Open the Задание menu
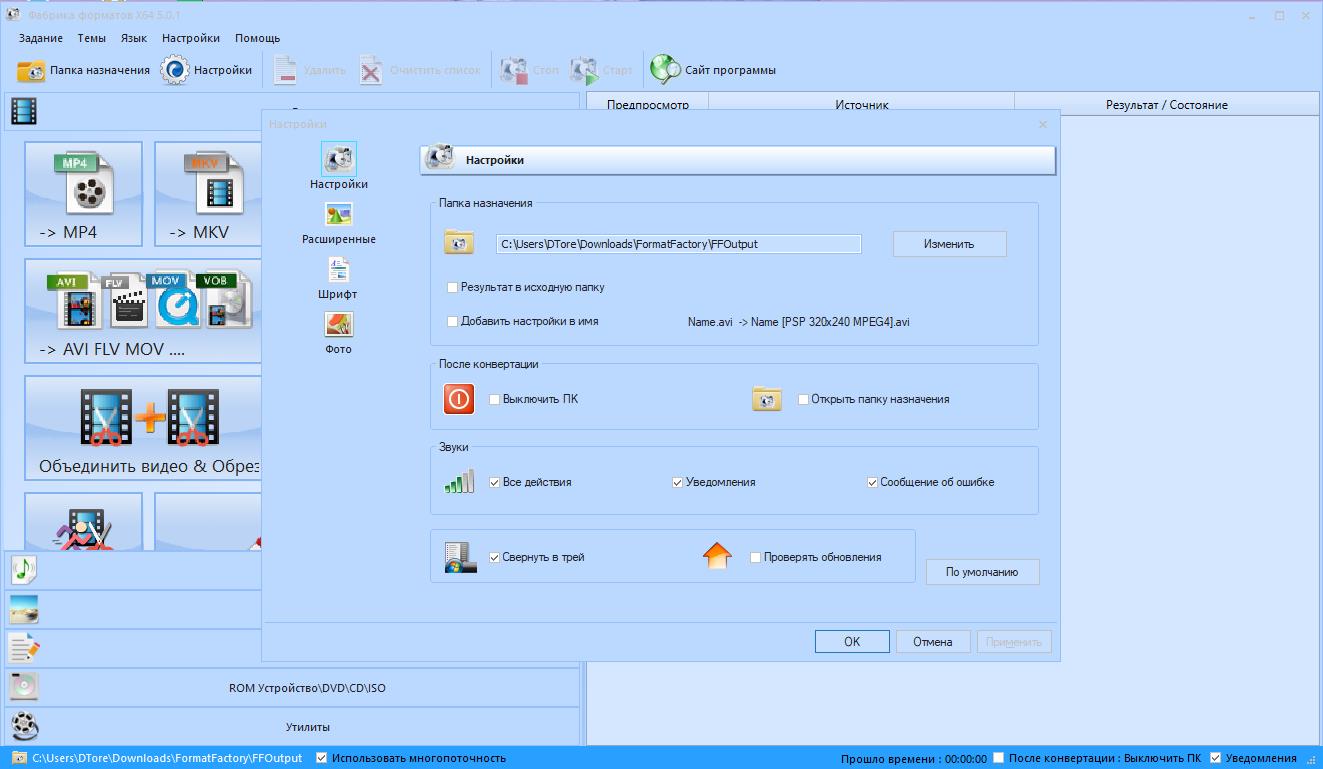The image size is (1323, 769). pos(40,38)
